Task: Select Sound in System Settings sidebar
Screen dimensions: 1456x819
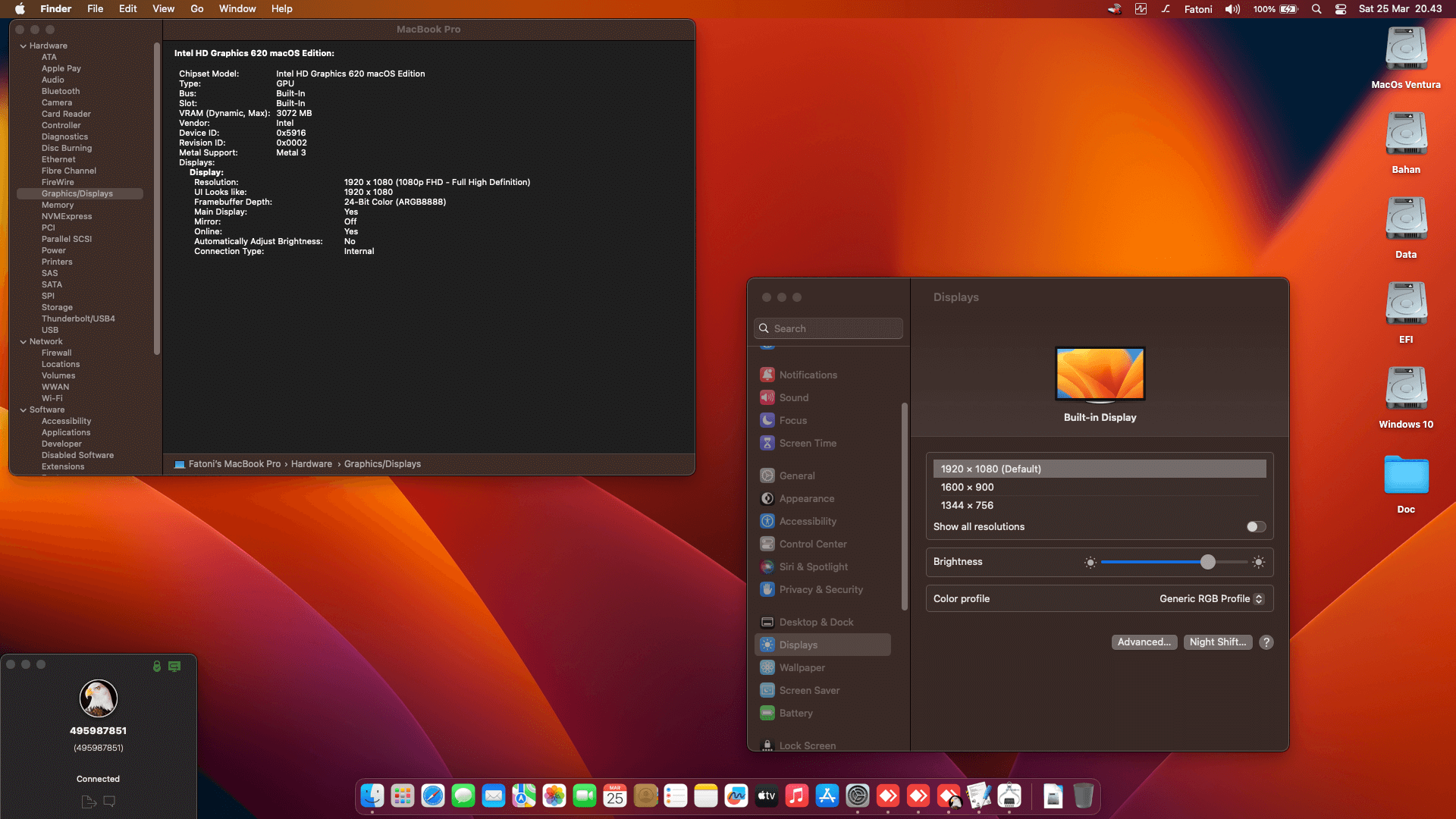Action: click(793, 397)
